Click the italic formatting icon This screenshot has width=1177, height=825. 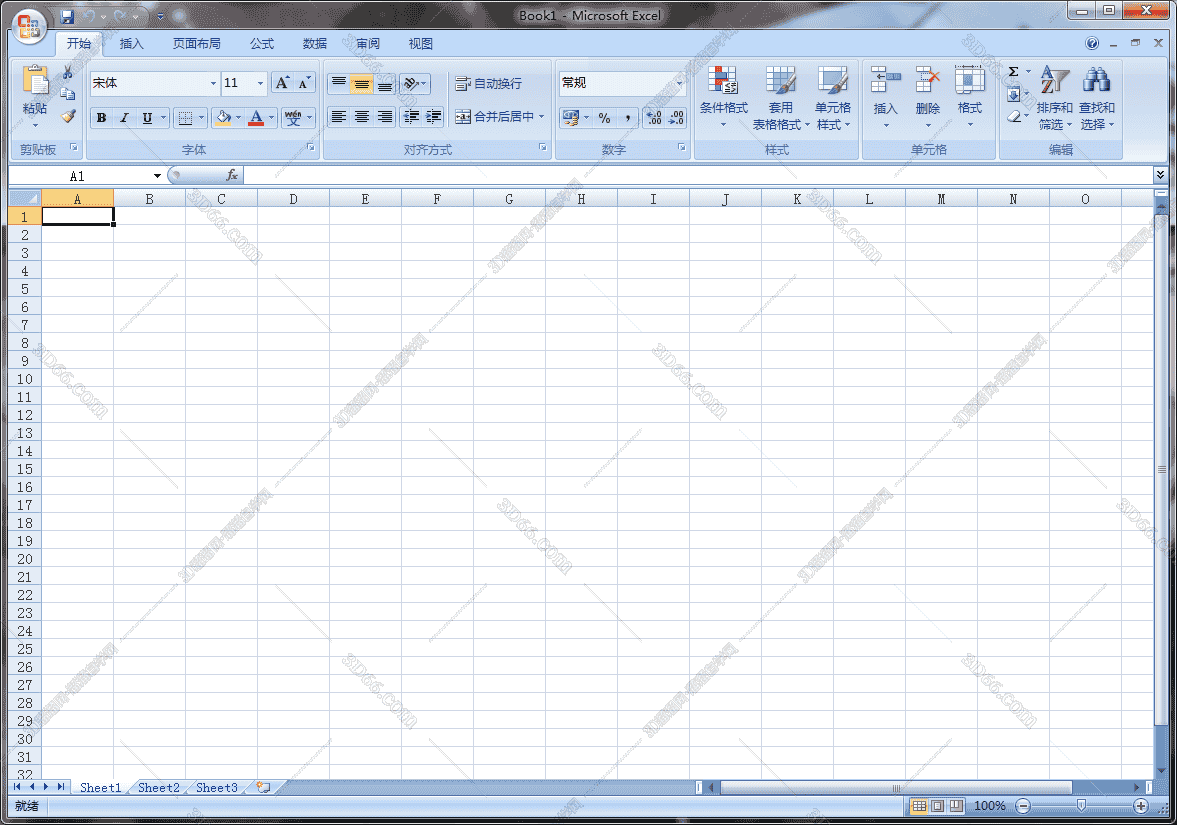(122, 118)
